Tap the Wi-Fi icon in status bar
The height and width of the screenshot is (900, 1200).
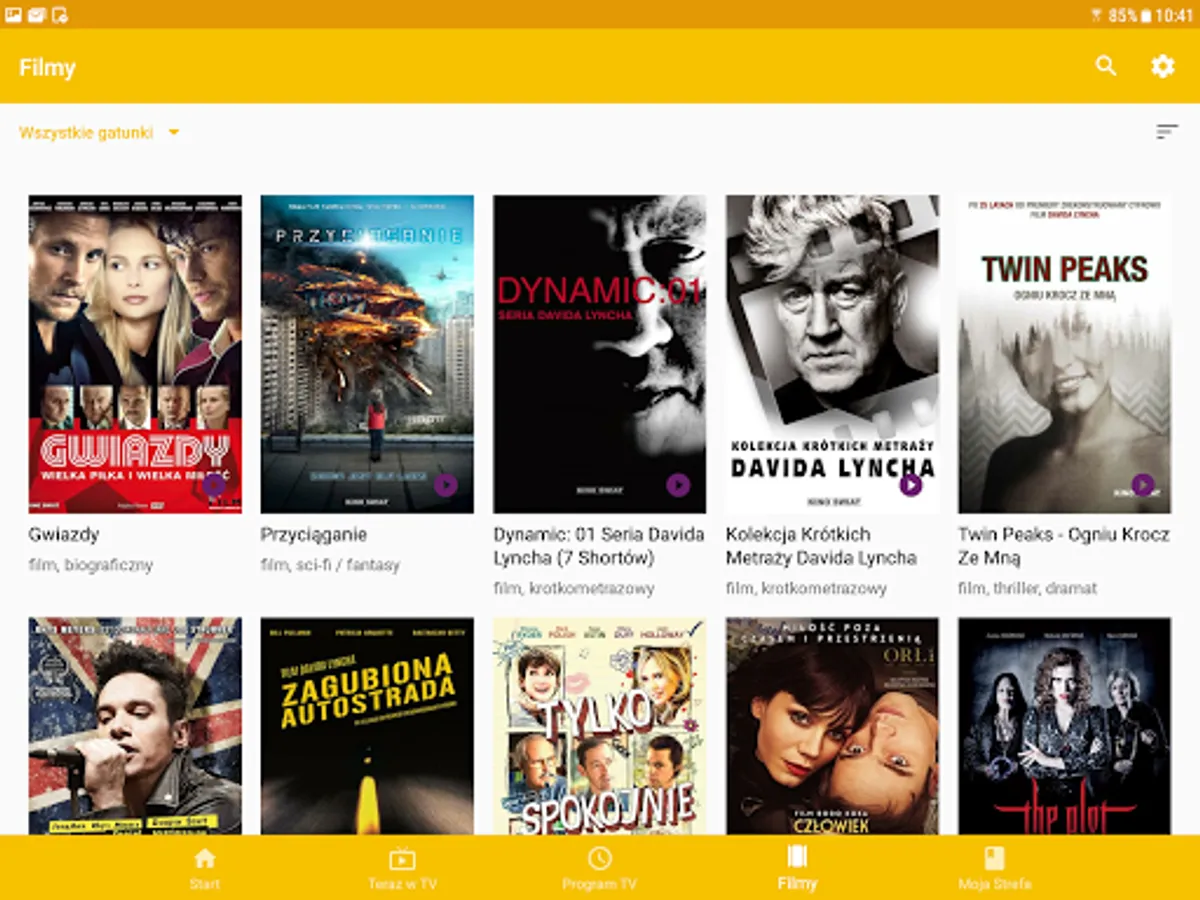coord(1096,15)
